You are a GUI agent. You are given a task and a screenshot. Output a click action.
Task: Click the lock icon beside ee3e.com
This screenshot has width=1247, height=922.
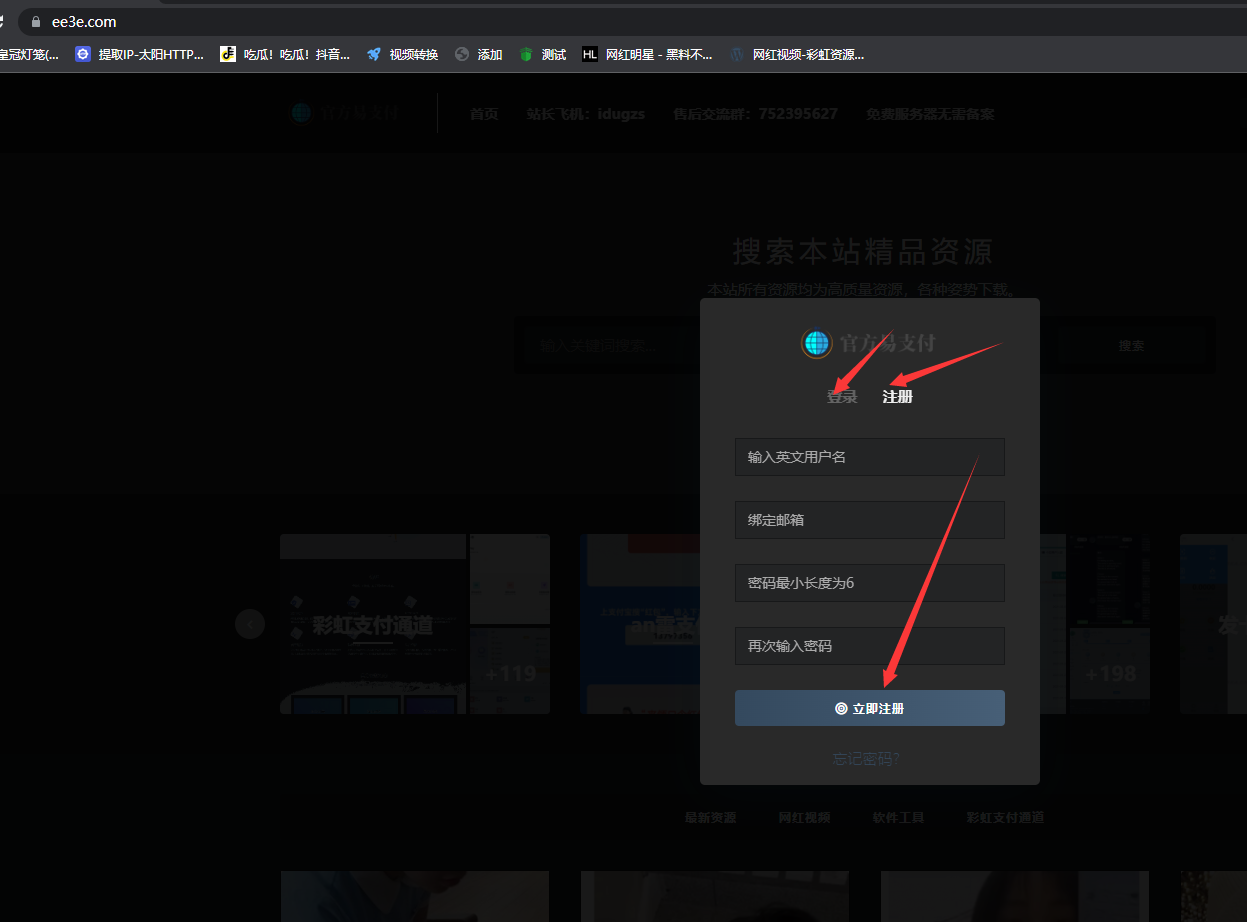[36, 21]
